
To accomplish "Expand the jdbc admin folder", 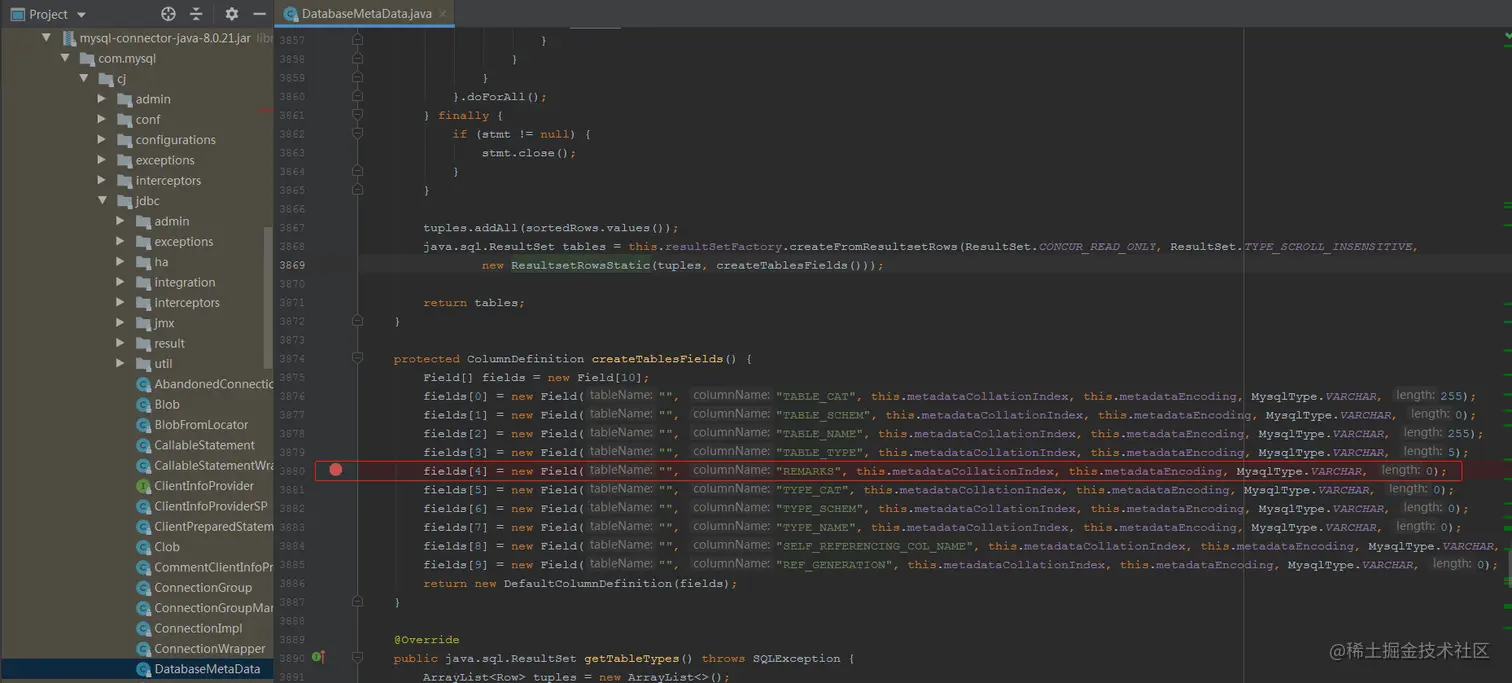I will coord(121,221).
